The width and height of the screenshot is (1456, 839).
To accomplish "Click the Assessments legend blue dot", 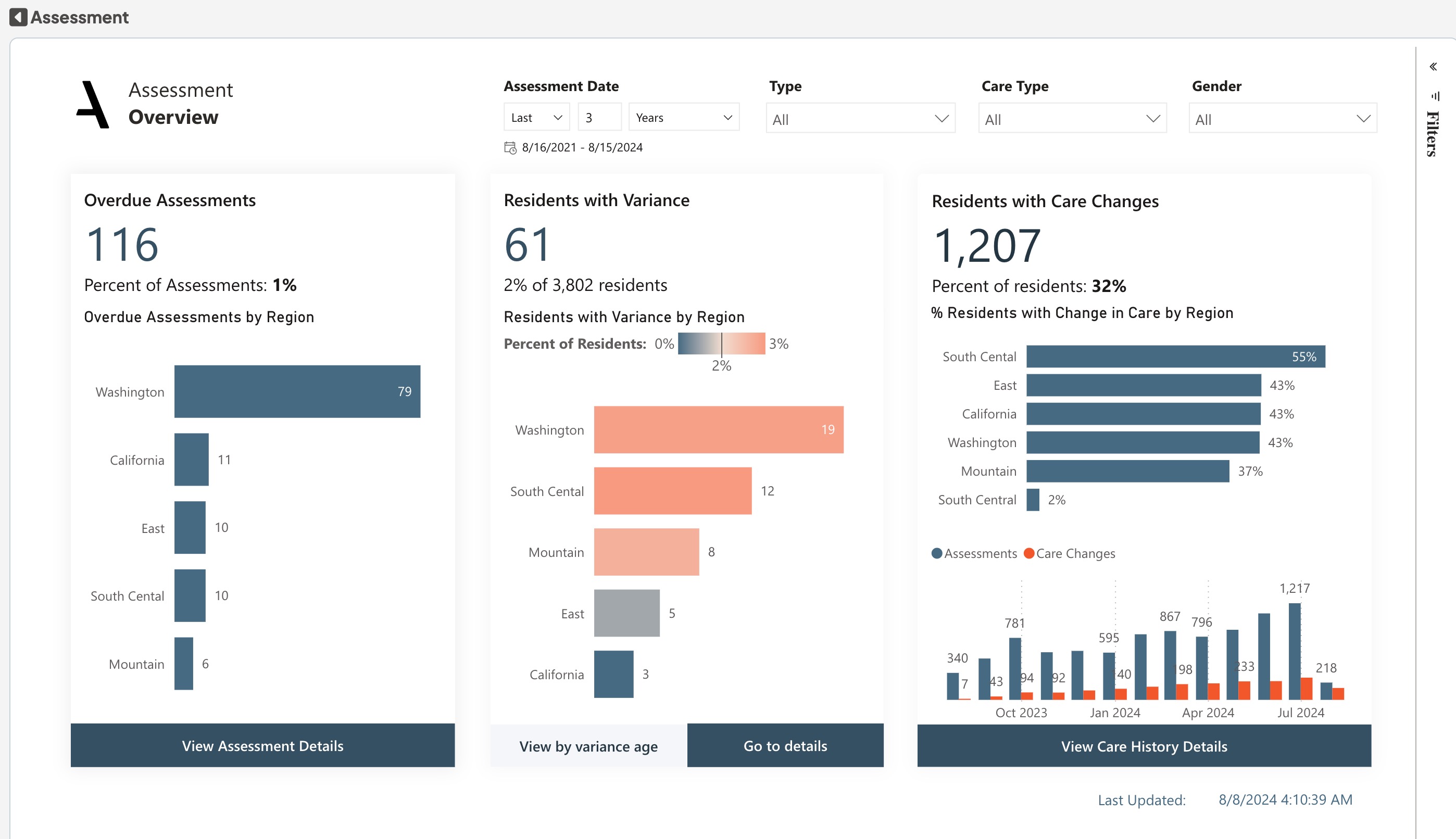I will click(937, 553).
